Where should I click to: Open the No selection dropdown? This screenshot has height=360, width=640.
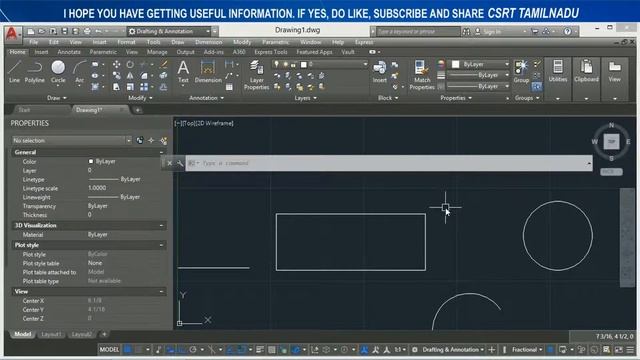71,140
